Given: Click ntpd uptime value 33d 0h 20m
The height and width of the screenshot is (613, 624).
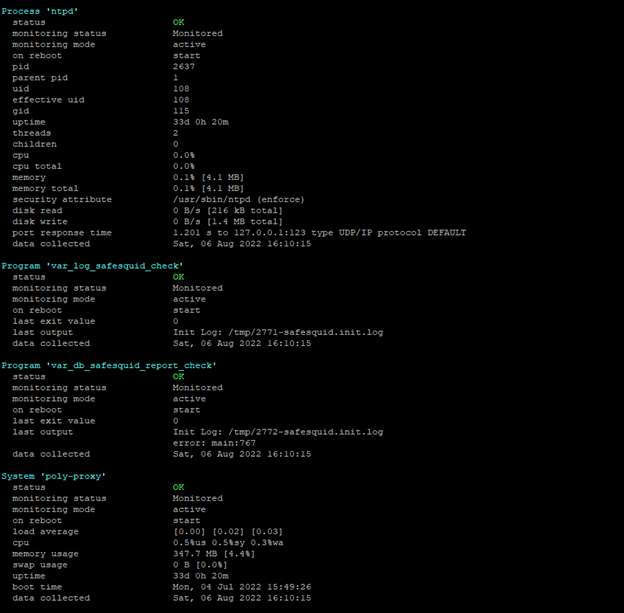Looking at the screenshot, I should (201, 122).
